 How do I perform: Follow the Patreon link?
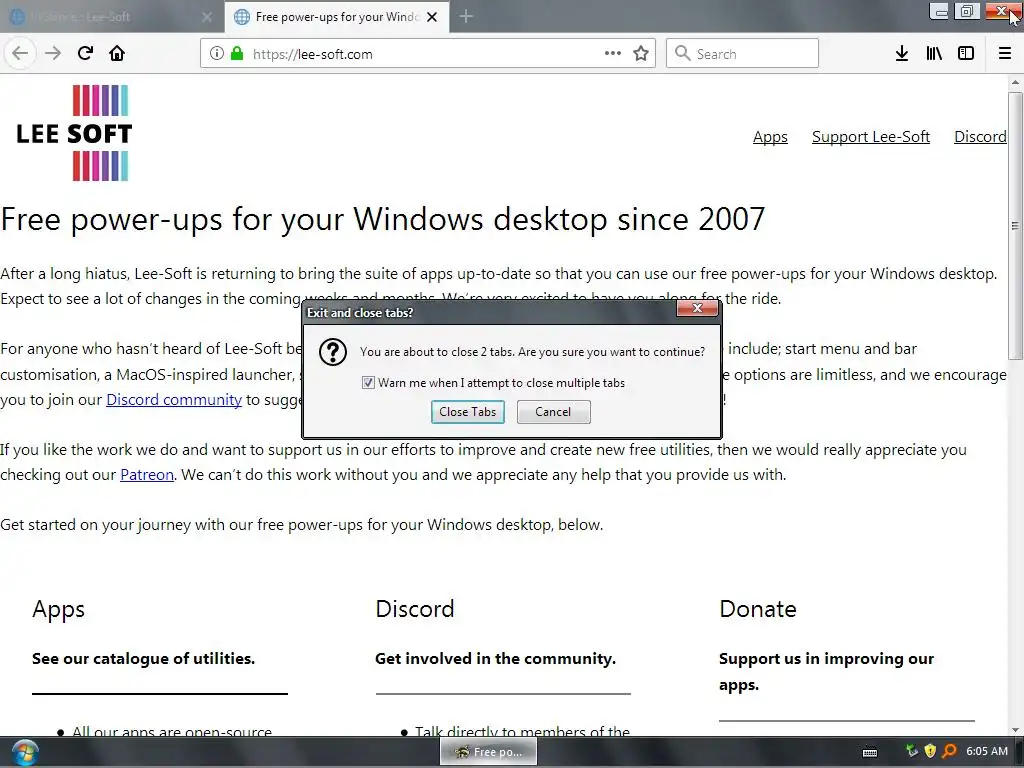pyautogui.click(x=147, y=475)
